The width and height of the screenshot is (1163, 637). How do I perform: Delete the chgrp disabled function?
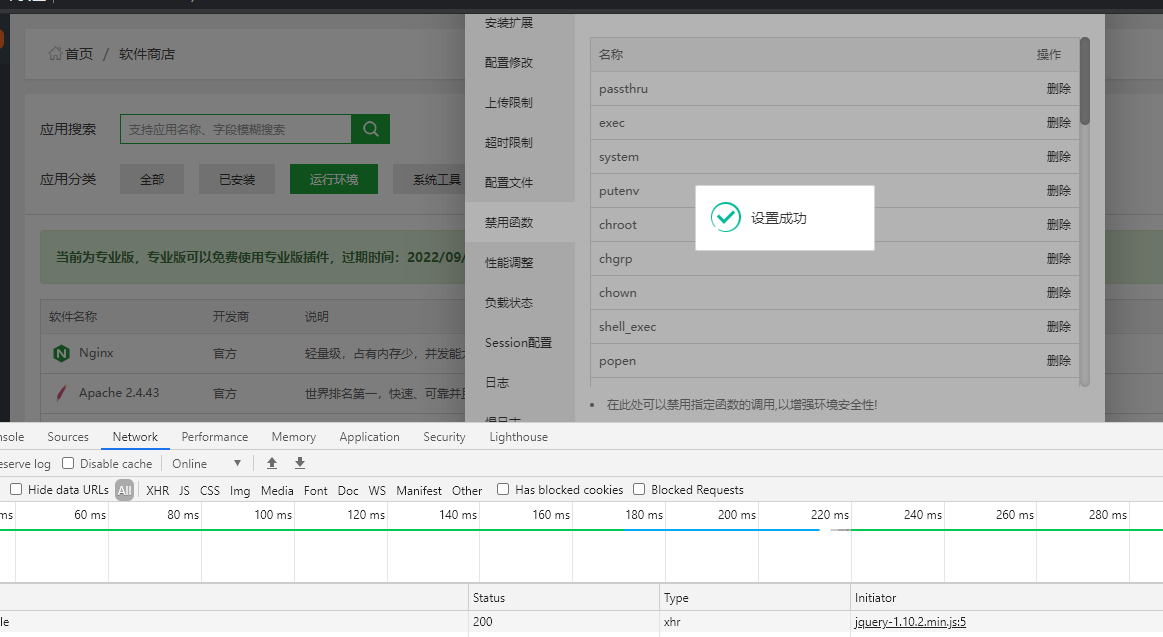click(x=1058, y=259)
